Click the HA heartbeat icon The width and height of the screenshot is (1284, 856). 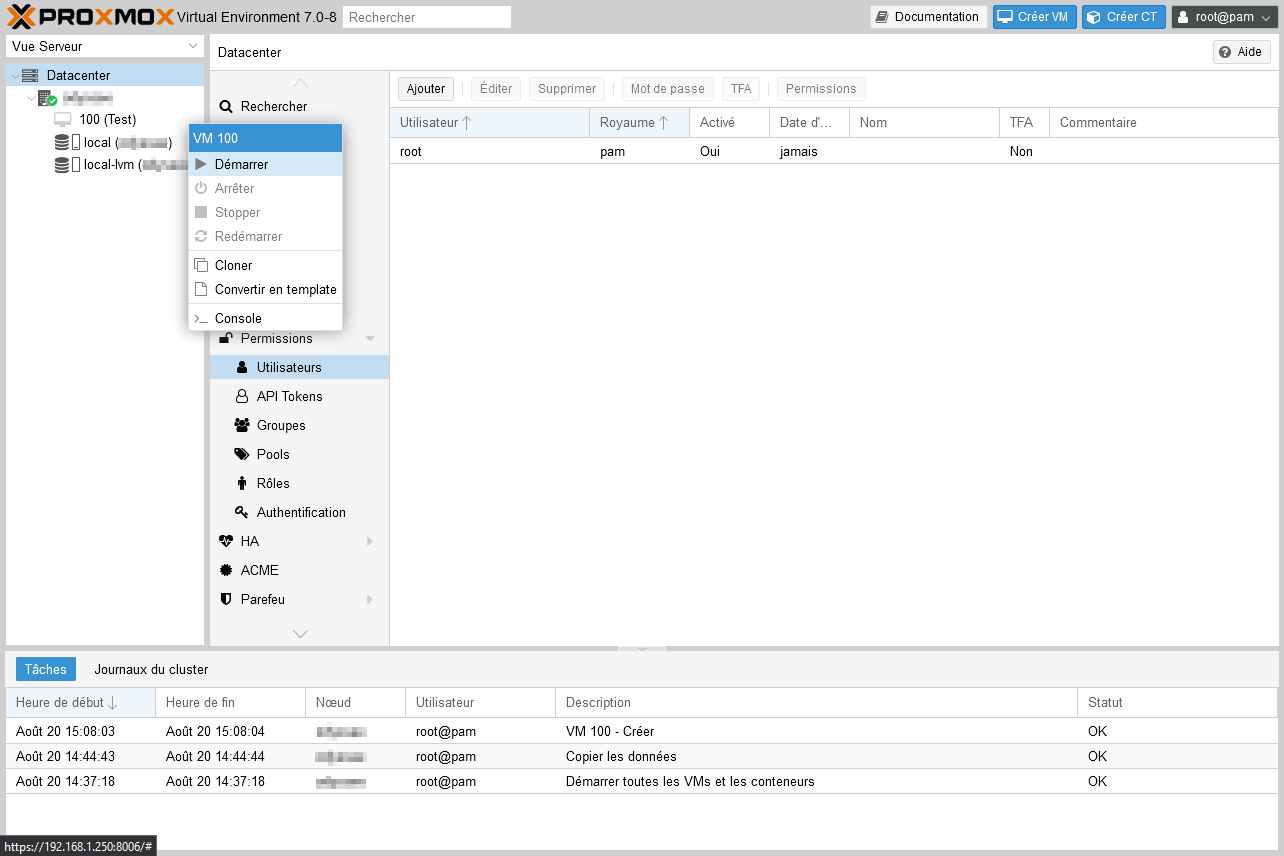click(x=225, y=542)
